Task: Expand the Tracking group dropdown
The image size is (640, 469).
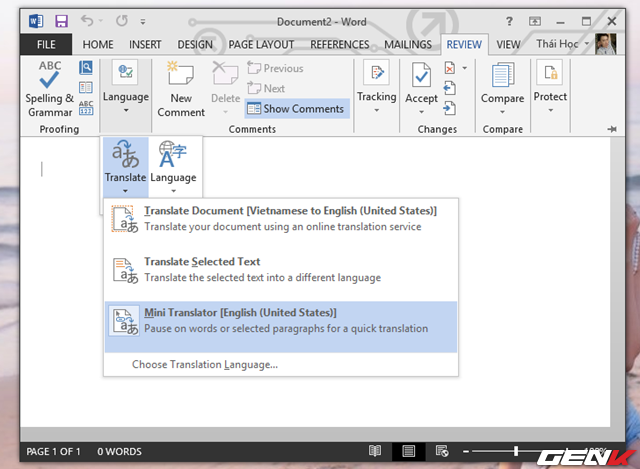Action: pyautogui.click(x=376, y=87)
